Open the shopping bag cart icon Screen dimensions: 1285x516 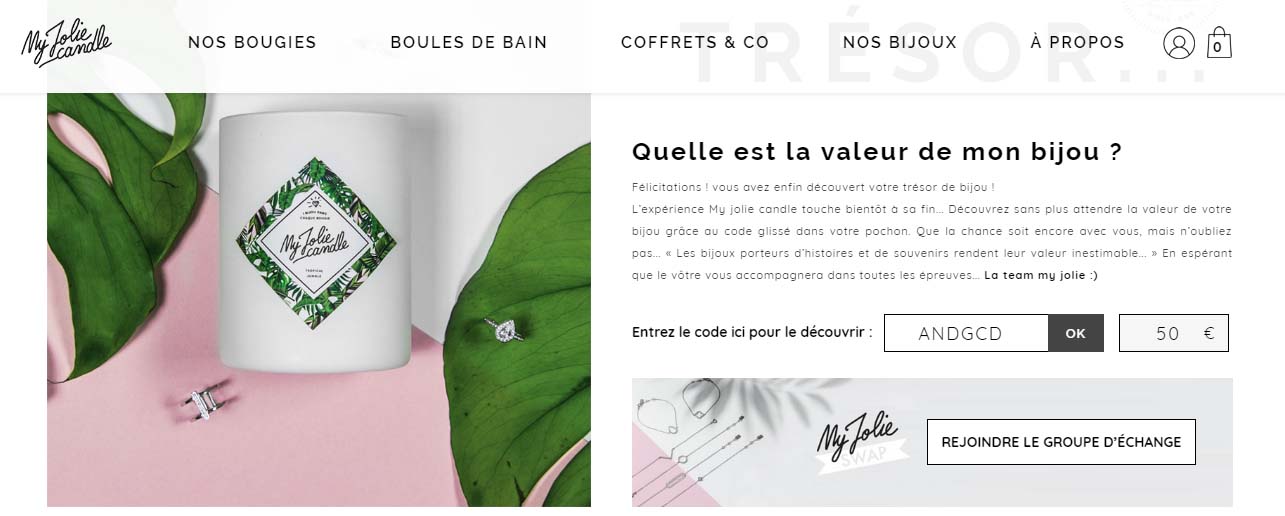1218,43
